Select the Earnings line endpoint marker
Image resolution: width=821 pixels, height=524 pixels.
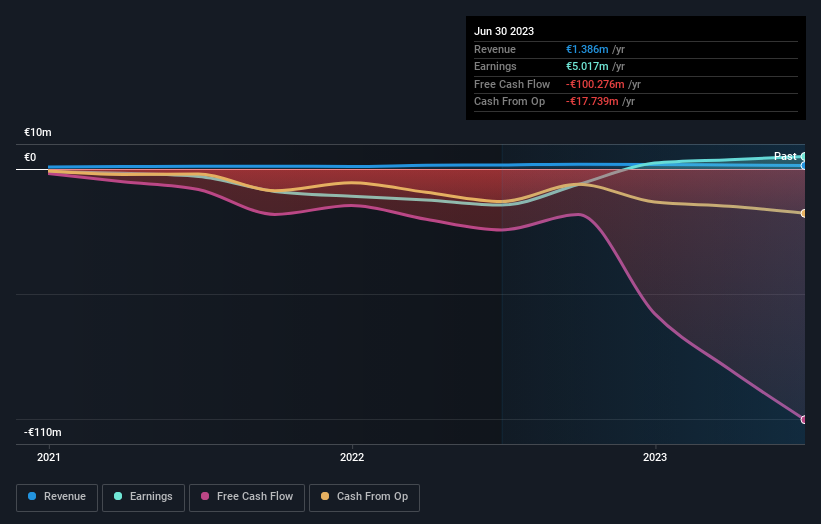pos(804,157)
